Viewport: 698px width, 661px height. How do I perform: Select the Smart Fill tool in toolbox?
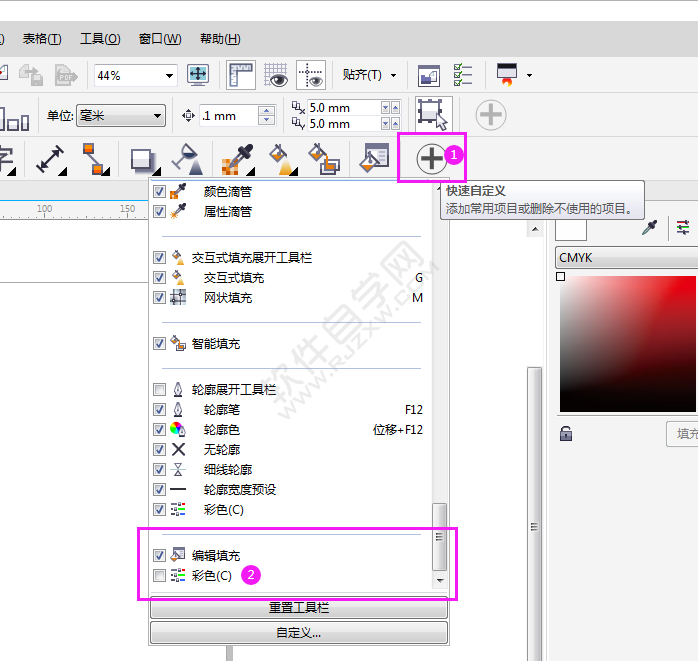[324, 159]
